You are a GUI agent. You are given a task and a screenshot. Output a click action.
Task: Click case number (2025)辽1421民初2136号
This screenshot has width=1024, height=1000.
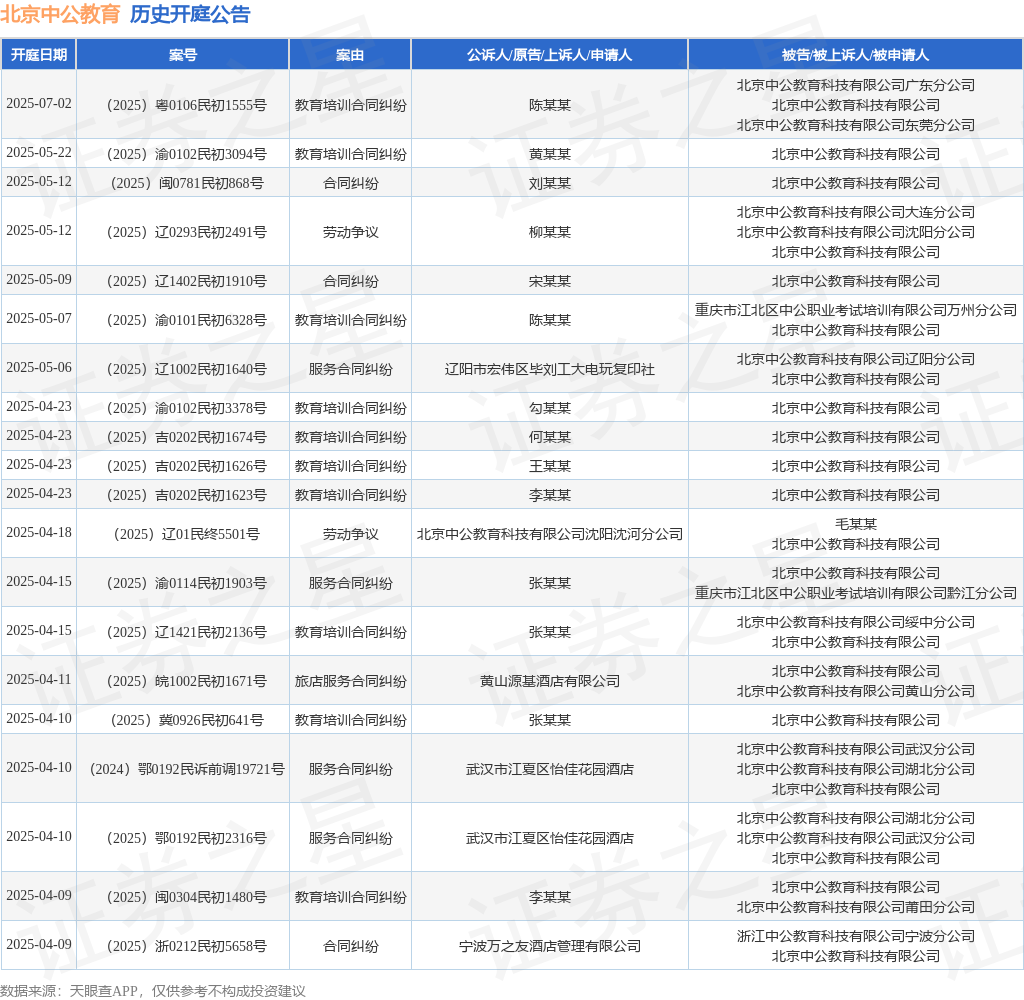pyautogui.click(x=186, y=632)
